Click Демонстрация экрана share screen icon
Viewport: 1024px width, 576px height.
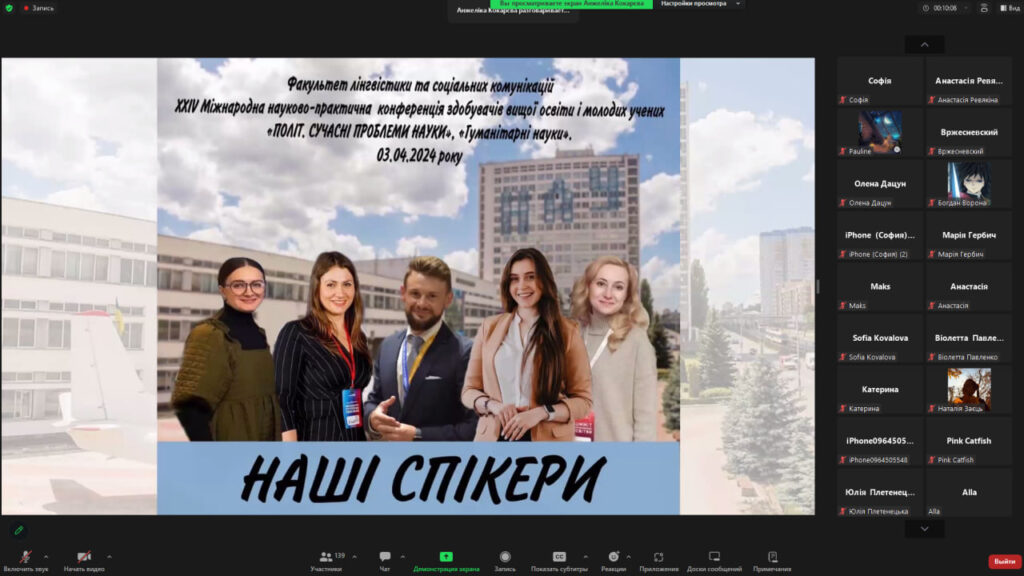tap(446, 557)
